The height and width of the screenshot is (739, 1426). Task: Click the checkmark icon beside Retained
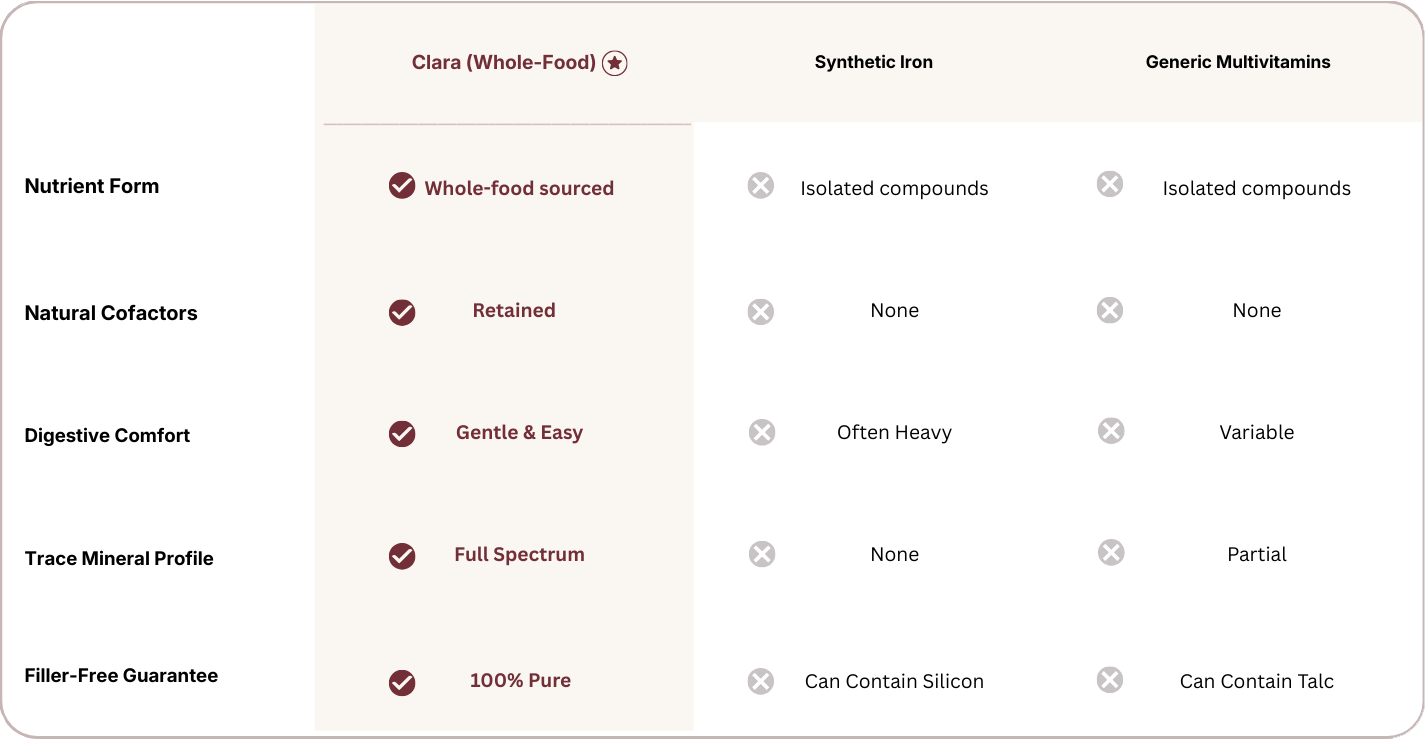pos(402,312)
